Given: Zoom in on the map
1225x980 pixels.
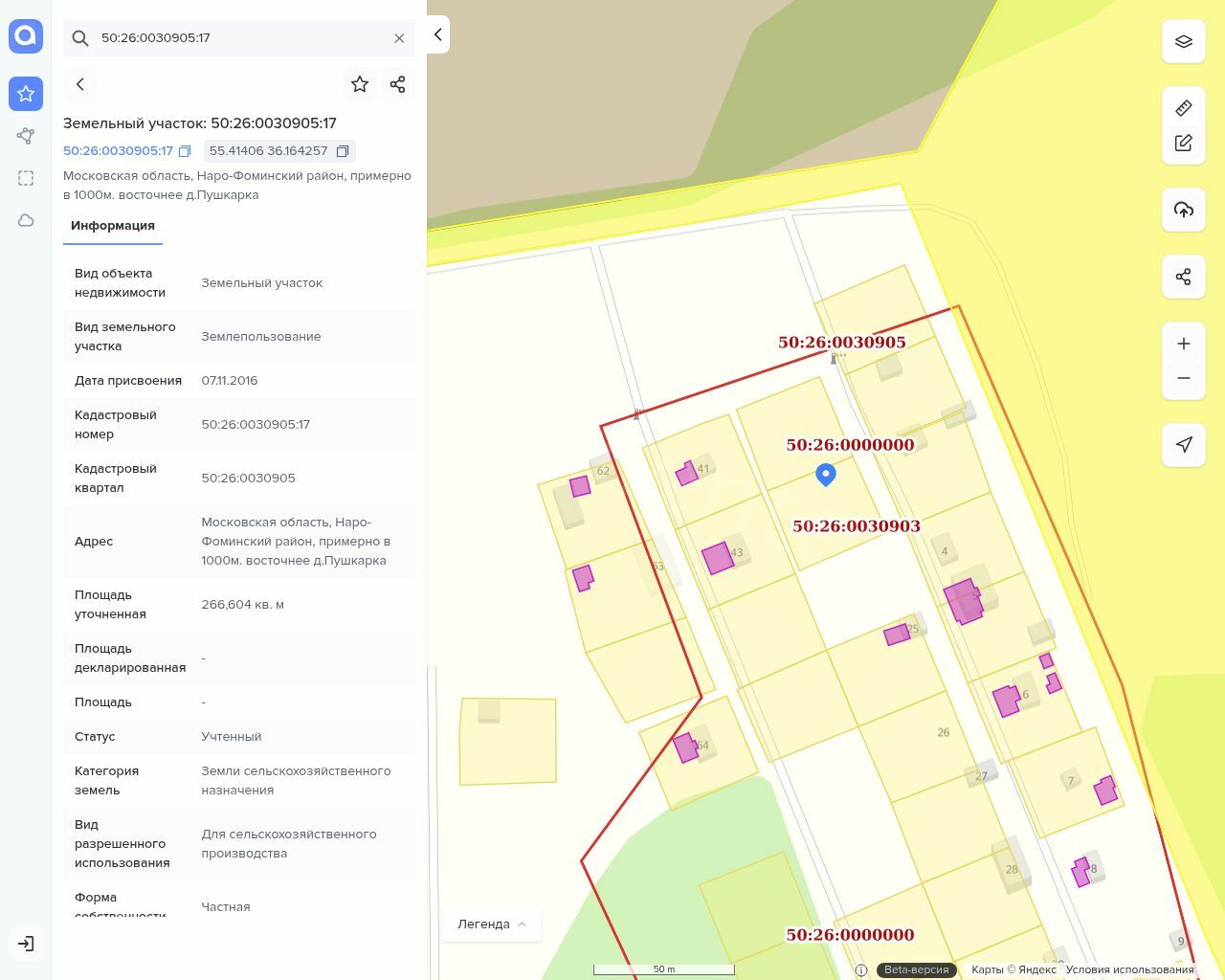Looking at the screenshot, I should click(x=1184, y=344).
